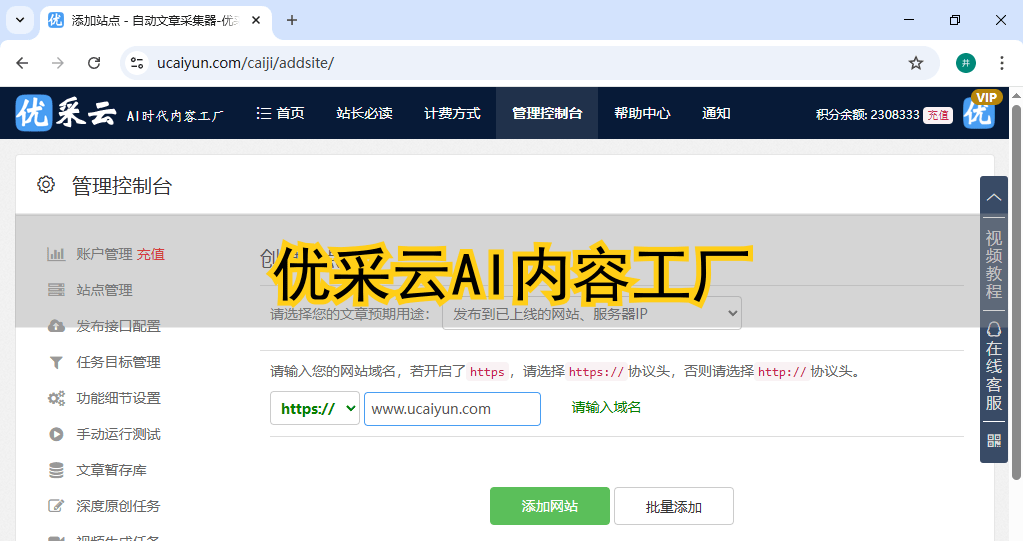
Task: Click the VIP avatar icon in header
Action: click(980, 112)
